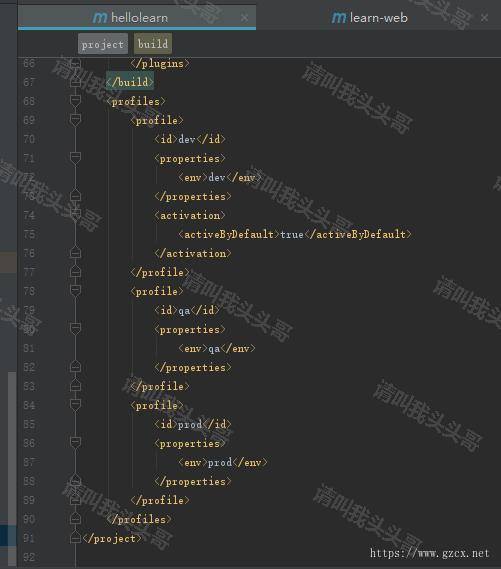Click the closing project tag

112,538
